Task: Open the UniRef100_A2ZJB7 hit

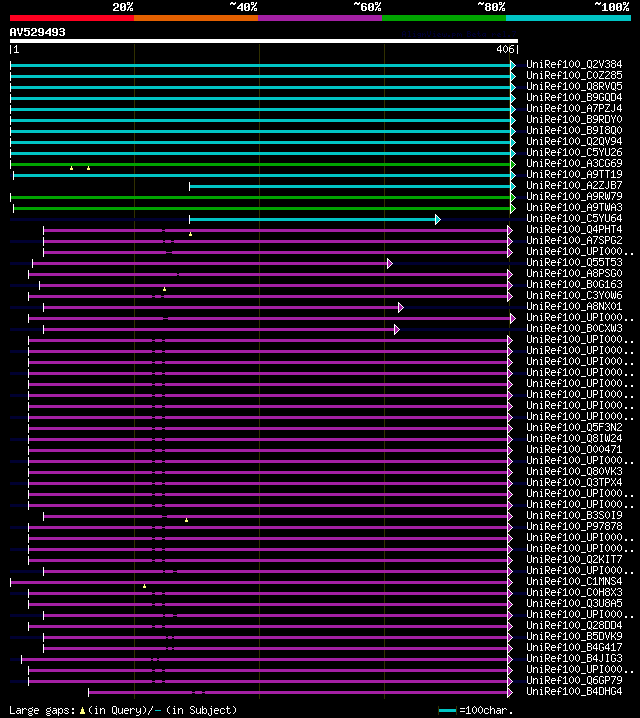Action: tap(574, 185)
